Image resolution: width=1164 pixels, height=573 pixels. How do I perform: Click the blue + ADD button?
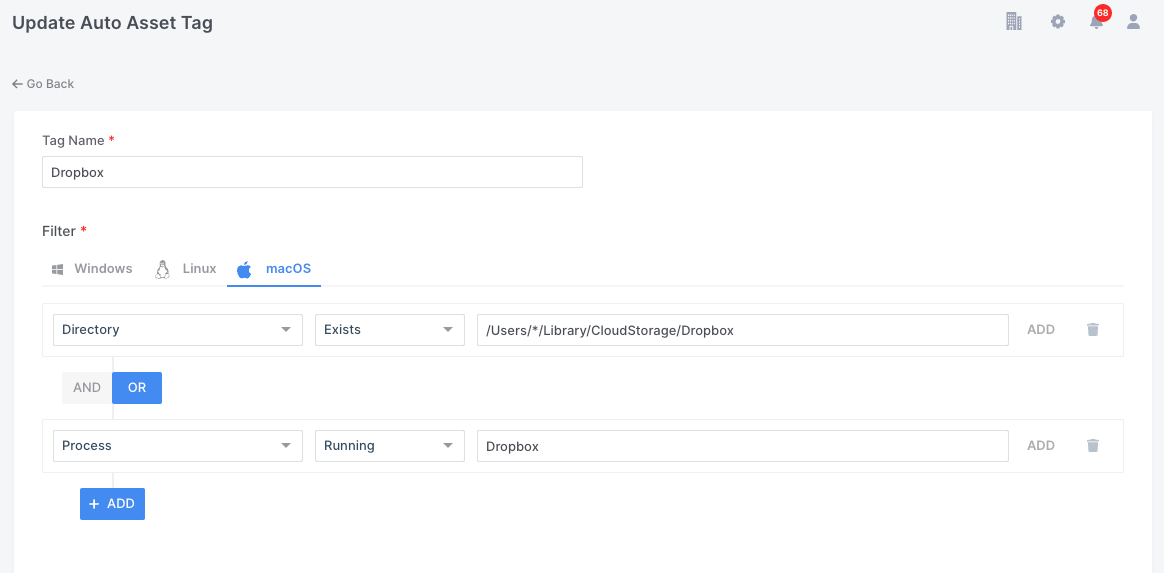pos(112,504)
